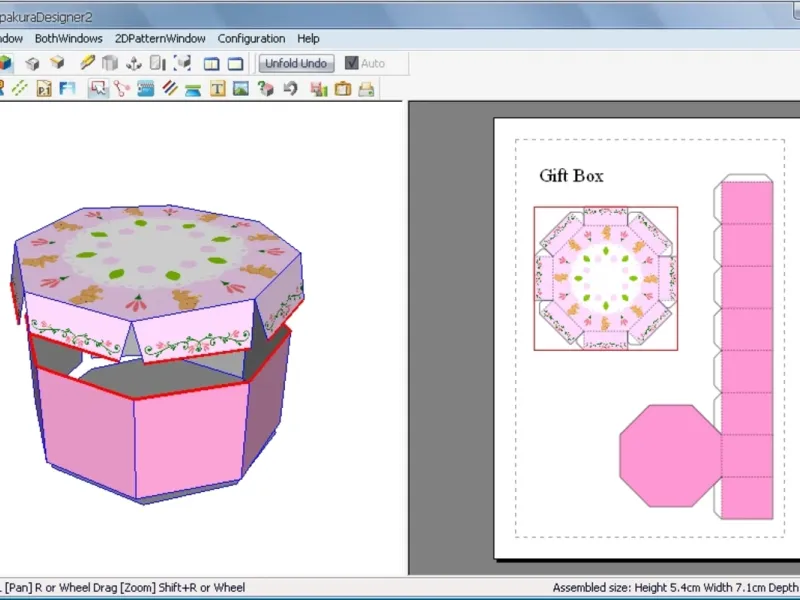Click the question mark cube icon
Viewport: 800px width, 600px height.
pos(266,89)
